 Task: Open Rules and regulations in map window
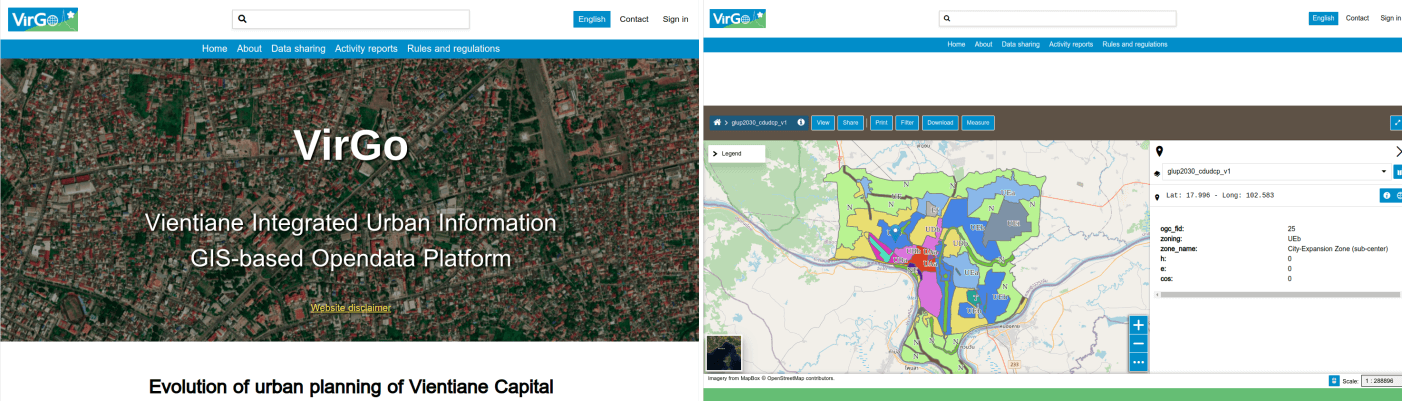[1134, 44]
